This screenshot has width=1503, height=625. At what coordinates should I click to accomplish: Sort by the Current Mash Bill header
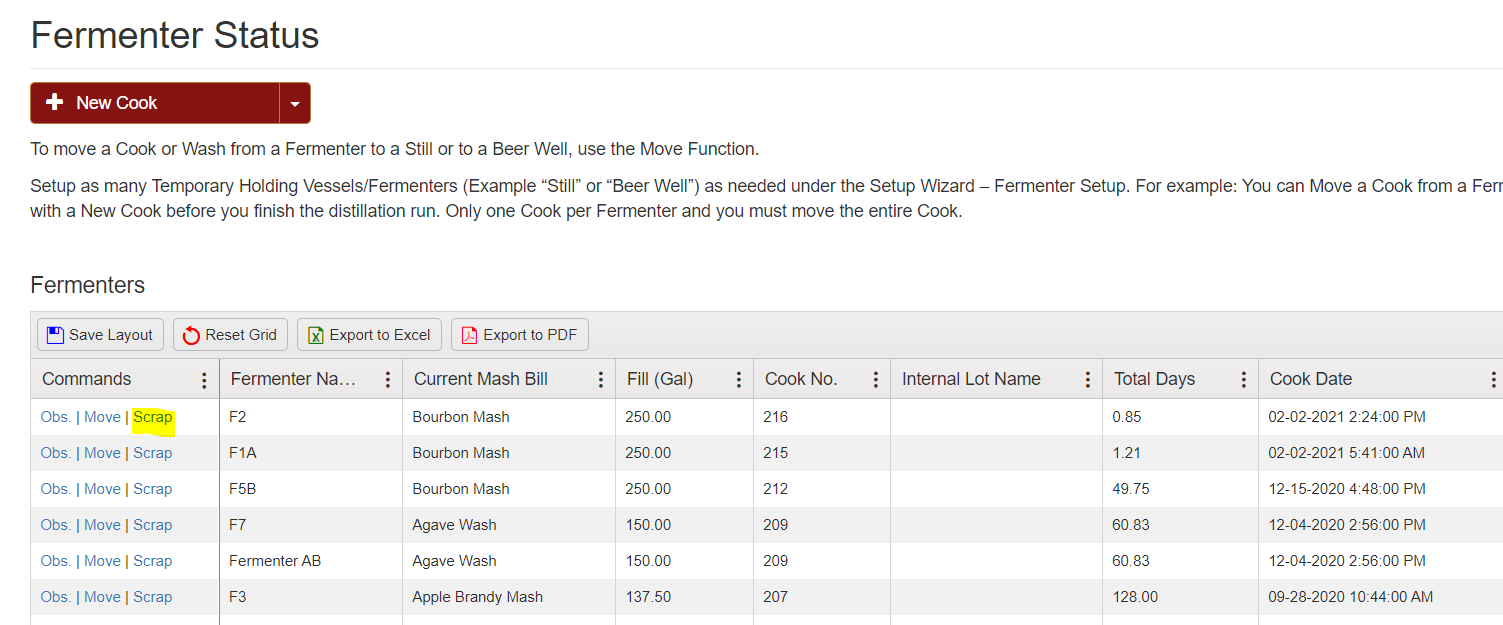(481, 379)
